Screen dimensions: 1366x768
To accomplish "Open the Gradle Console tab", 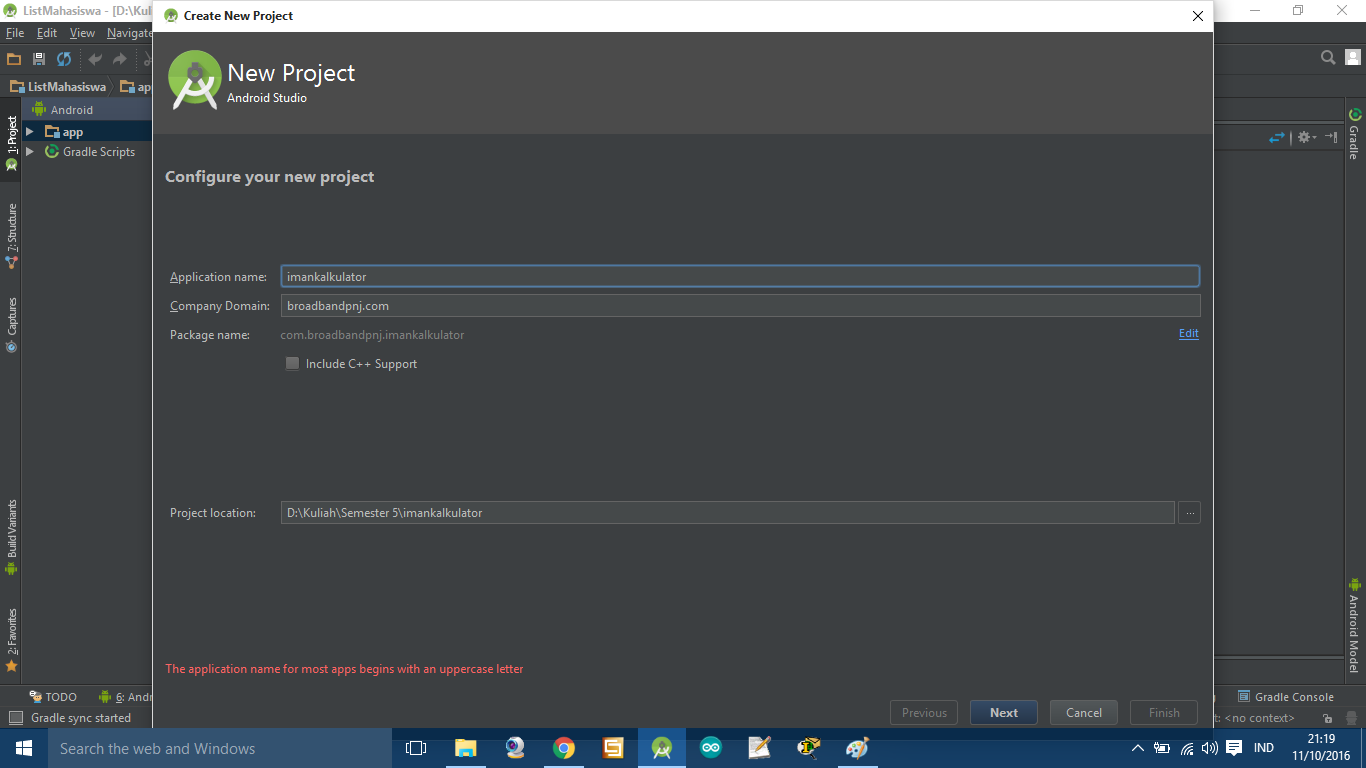I will (1286, 697).
